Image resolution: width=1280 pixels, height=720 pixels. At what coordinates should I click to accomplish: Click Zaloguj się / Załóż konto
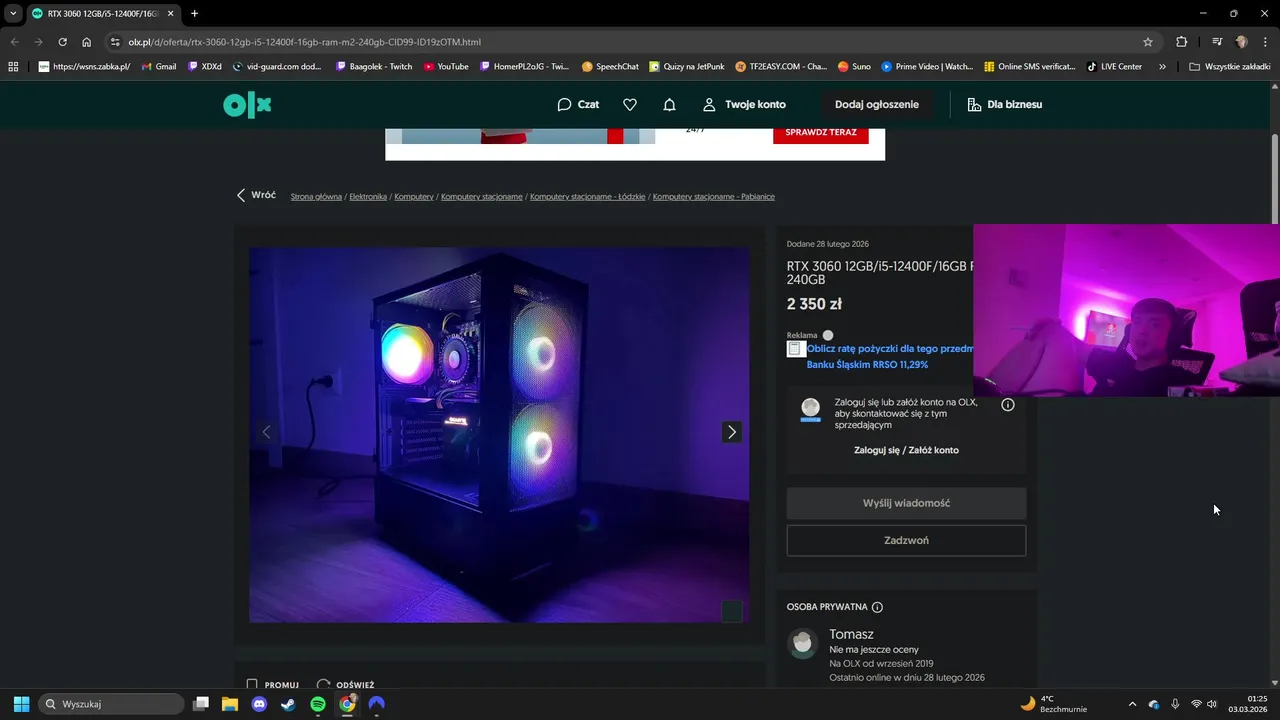coord(906,450)
